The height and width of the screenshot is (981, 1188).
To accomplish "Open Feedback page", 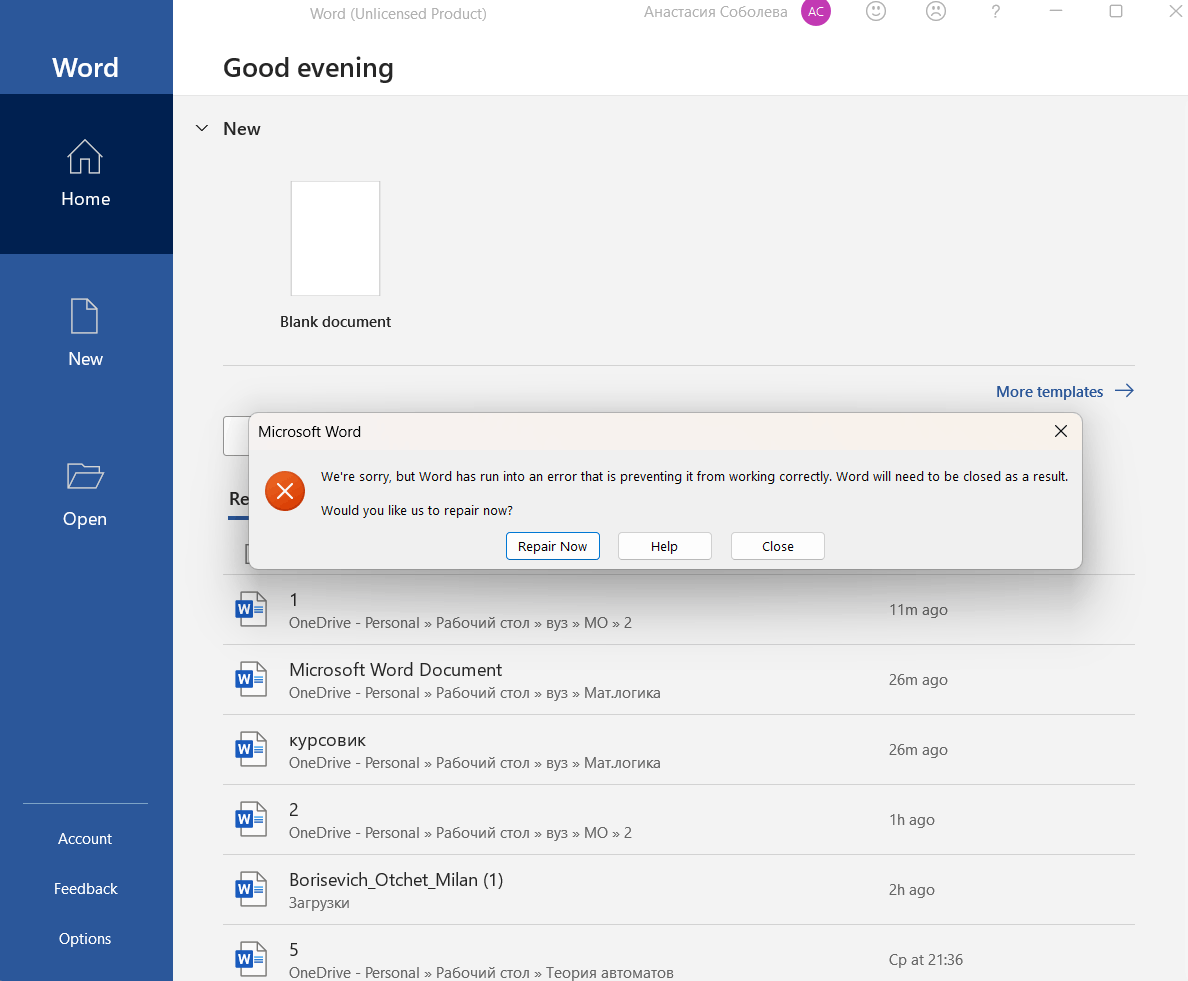I will (85, 889).
